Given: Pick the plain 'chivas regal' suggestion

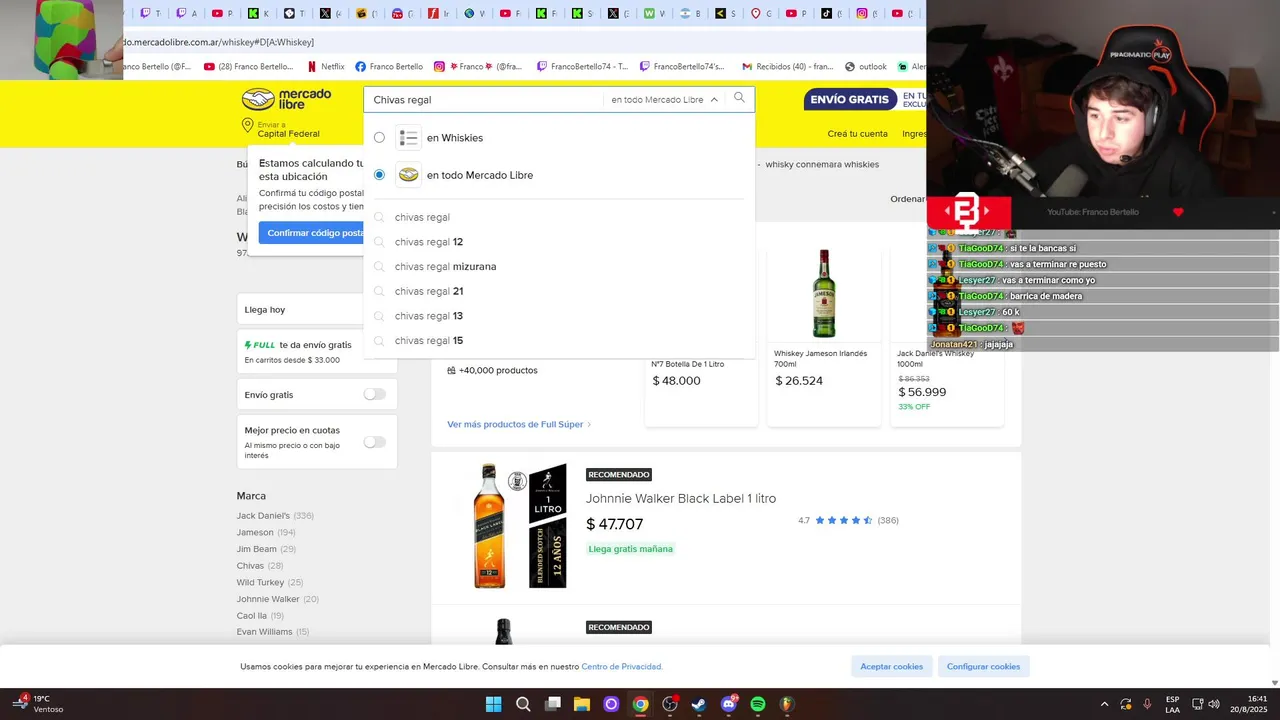Looking at the screenshot, I should (559, 217).
